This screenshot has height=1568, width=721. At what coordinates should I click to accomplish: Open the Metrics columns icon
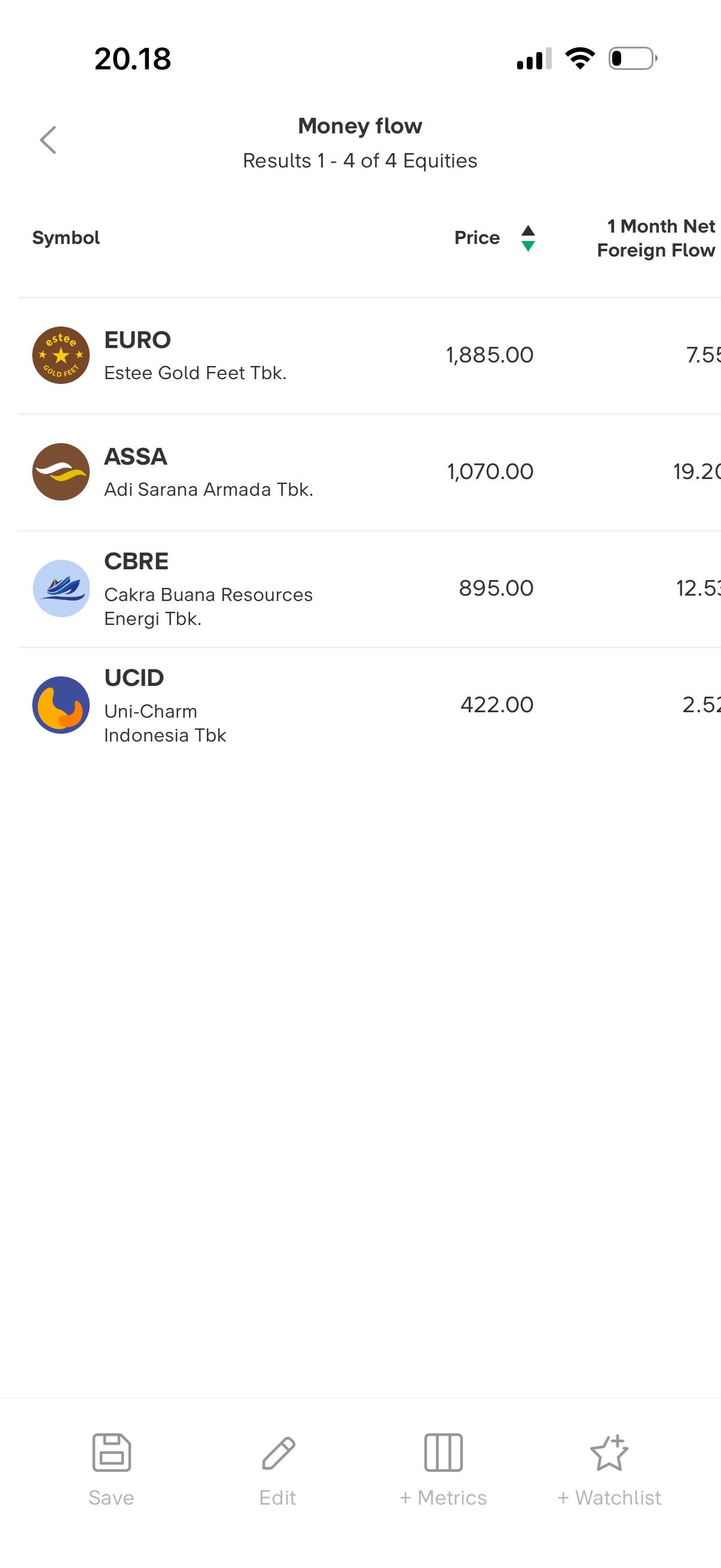443,1453
